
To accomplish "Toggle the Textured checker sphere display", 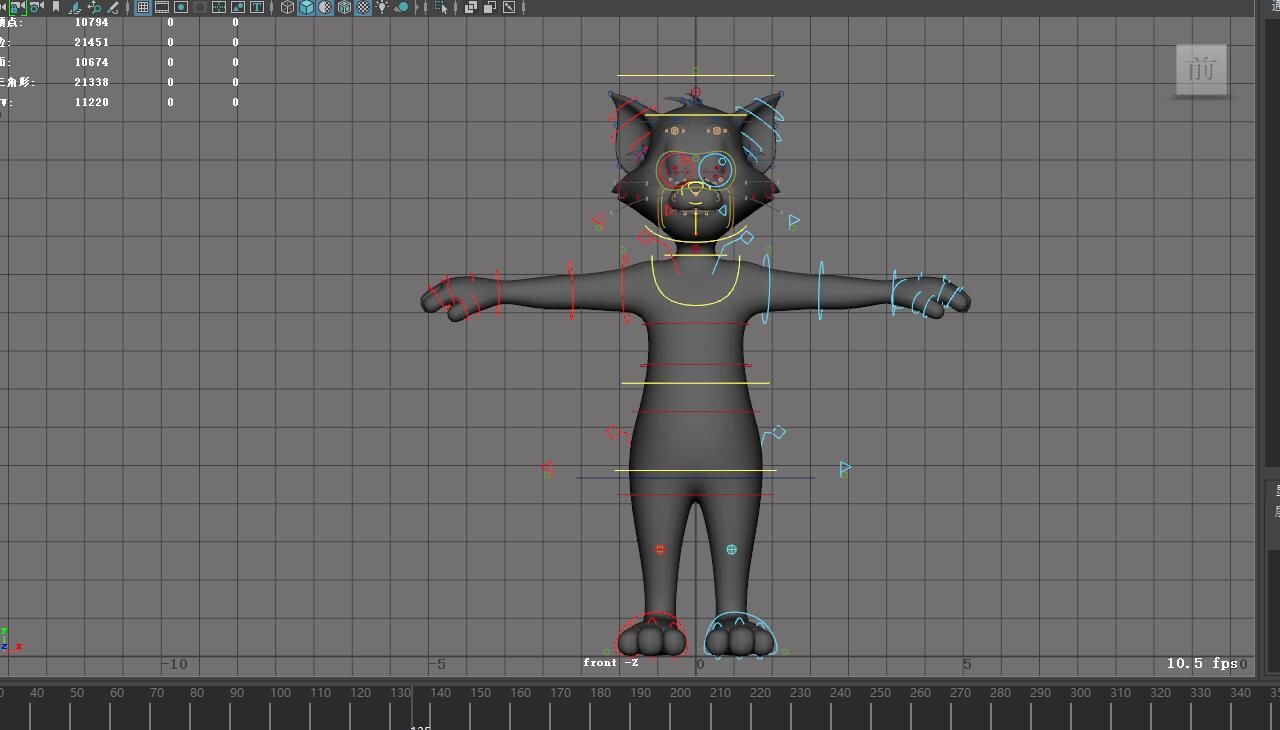I will pyautogui.click(x=363, y=7).
